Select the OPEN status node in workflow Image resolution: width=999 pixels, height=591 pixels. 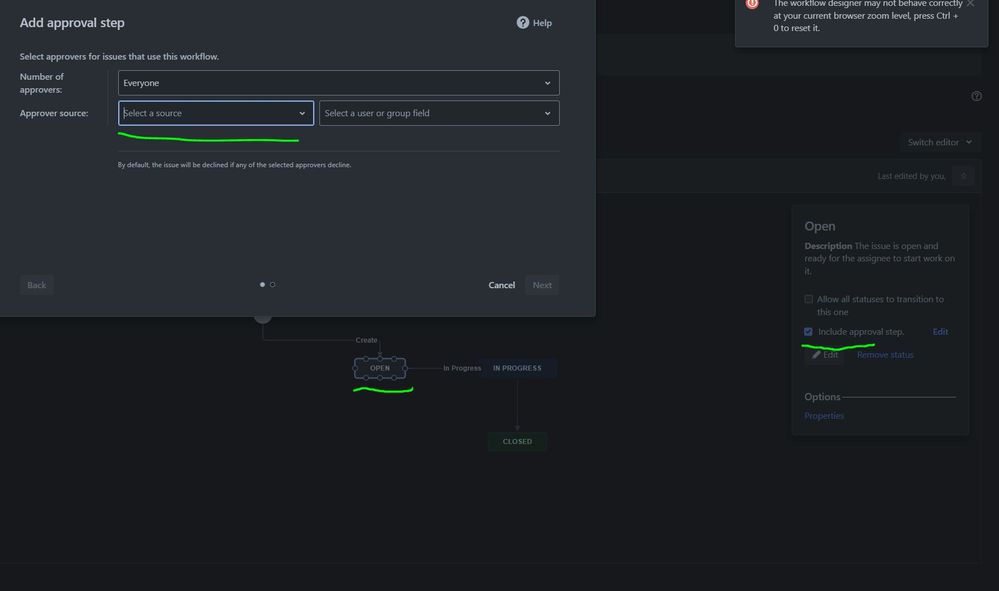[380, 368]
